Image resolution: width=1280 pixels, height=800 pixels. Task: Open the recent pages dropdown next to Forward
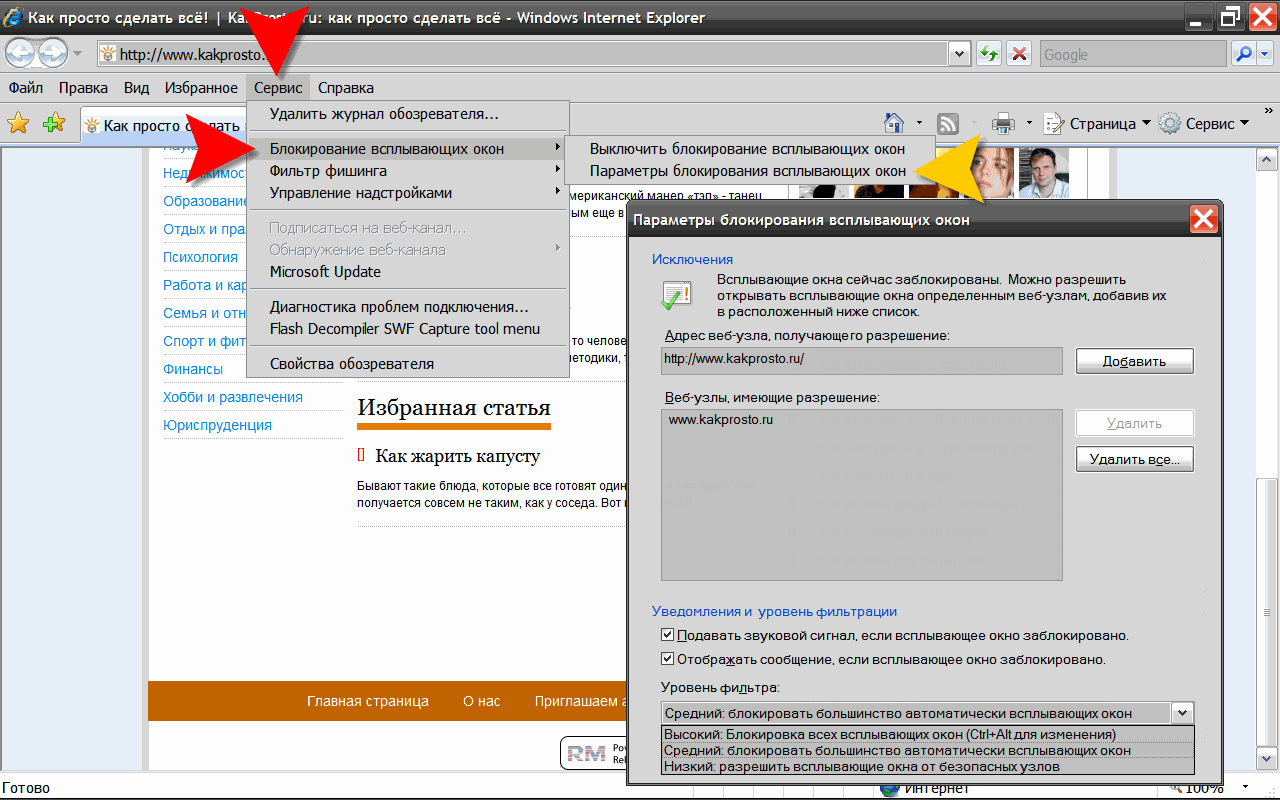(x=77, y=54)
